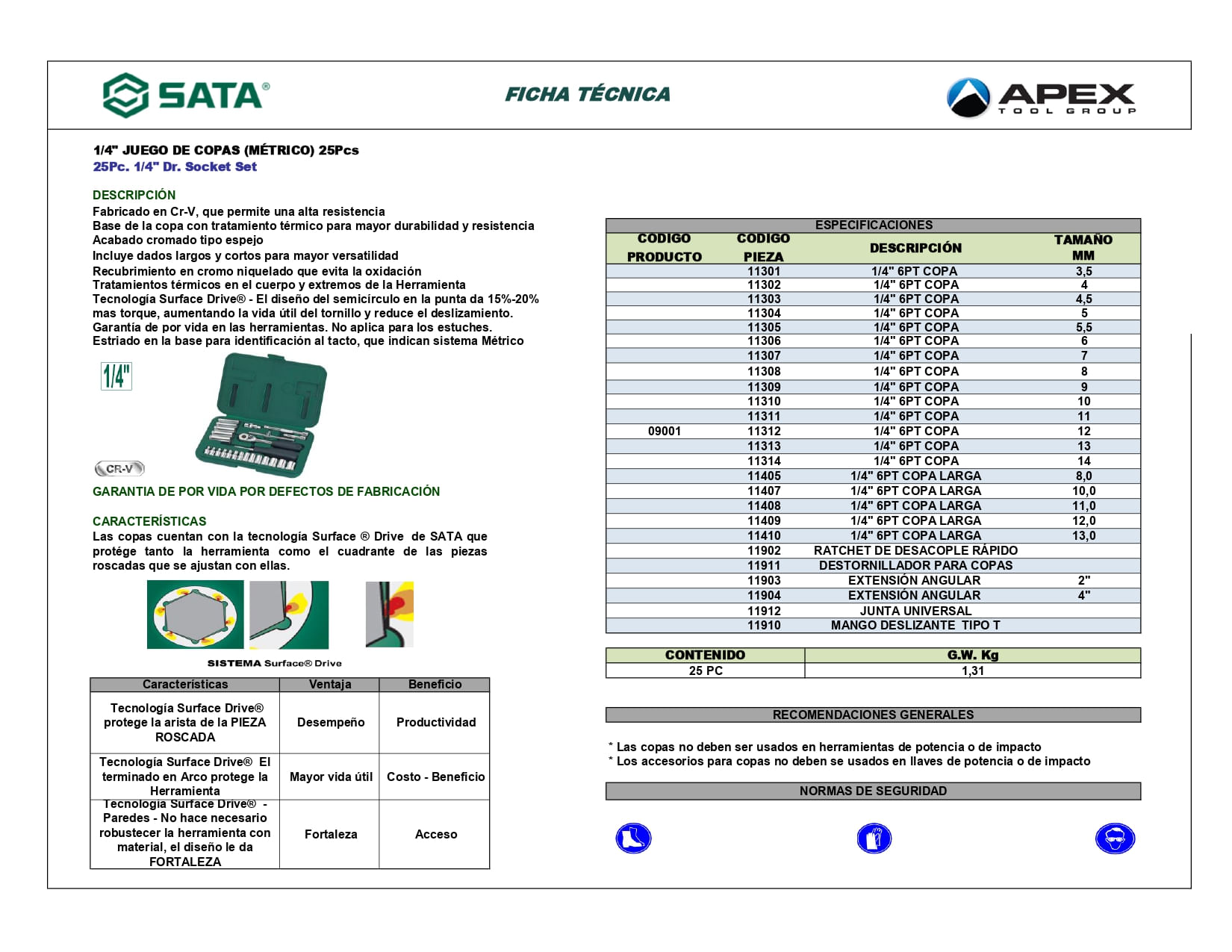
Task: Click the SISTEMA Surface Drive caption
Action: click(274, 663)
